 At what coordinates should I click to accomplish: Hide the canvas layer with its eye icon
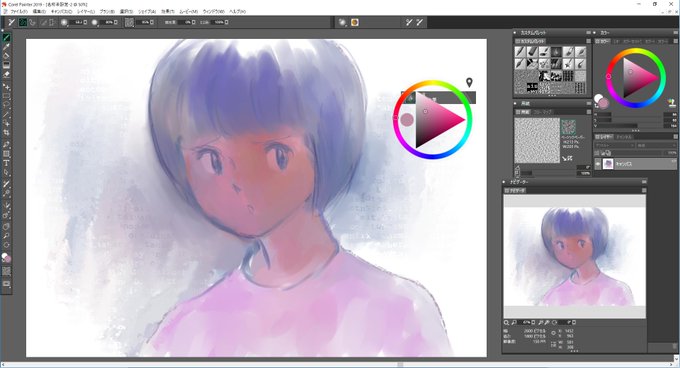pos(598,164)
